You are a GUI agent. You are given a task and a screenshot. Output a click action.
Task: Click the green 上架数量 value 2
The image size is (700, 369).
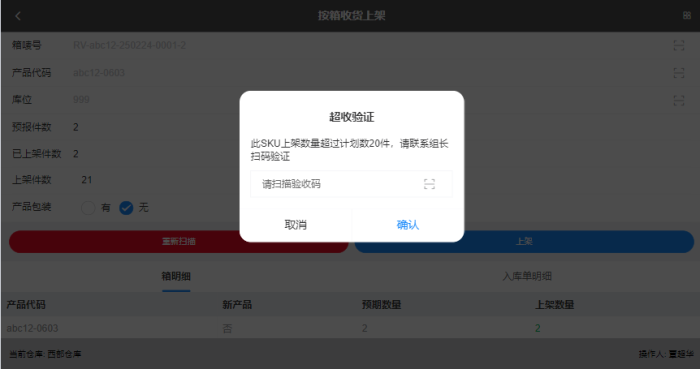(538, 328)
